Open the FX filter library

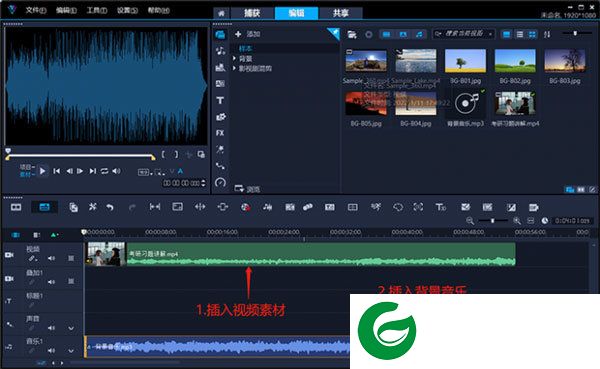tap(220, 133)
